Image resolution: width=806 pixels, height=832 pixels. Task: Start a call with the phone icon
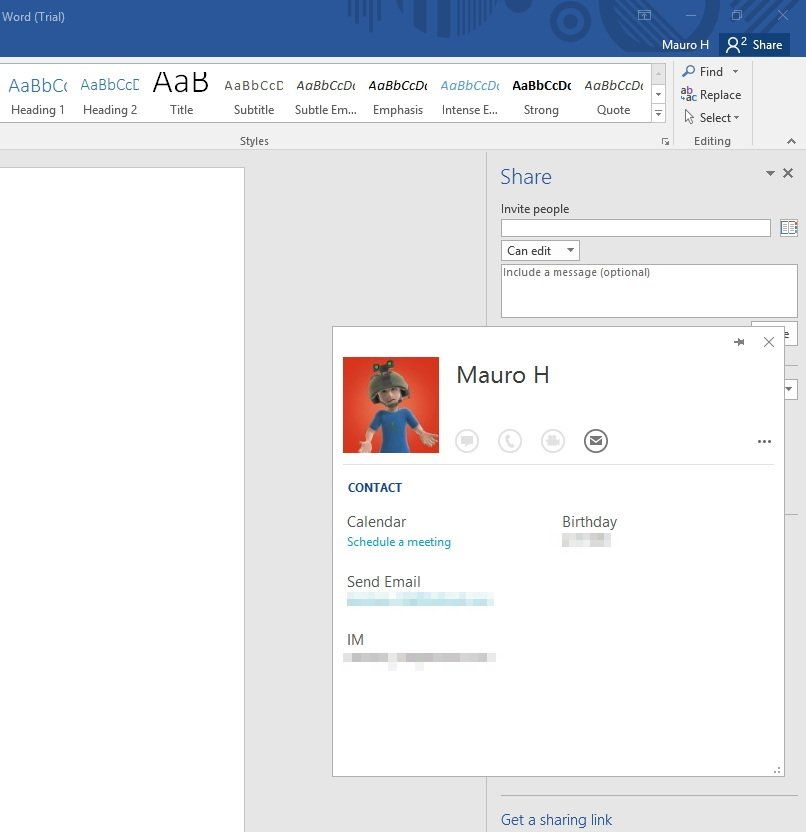click(x=510, y=441)
